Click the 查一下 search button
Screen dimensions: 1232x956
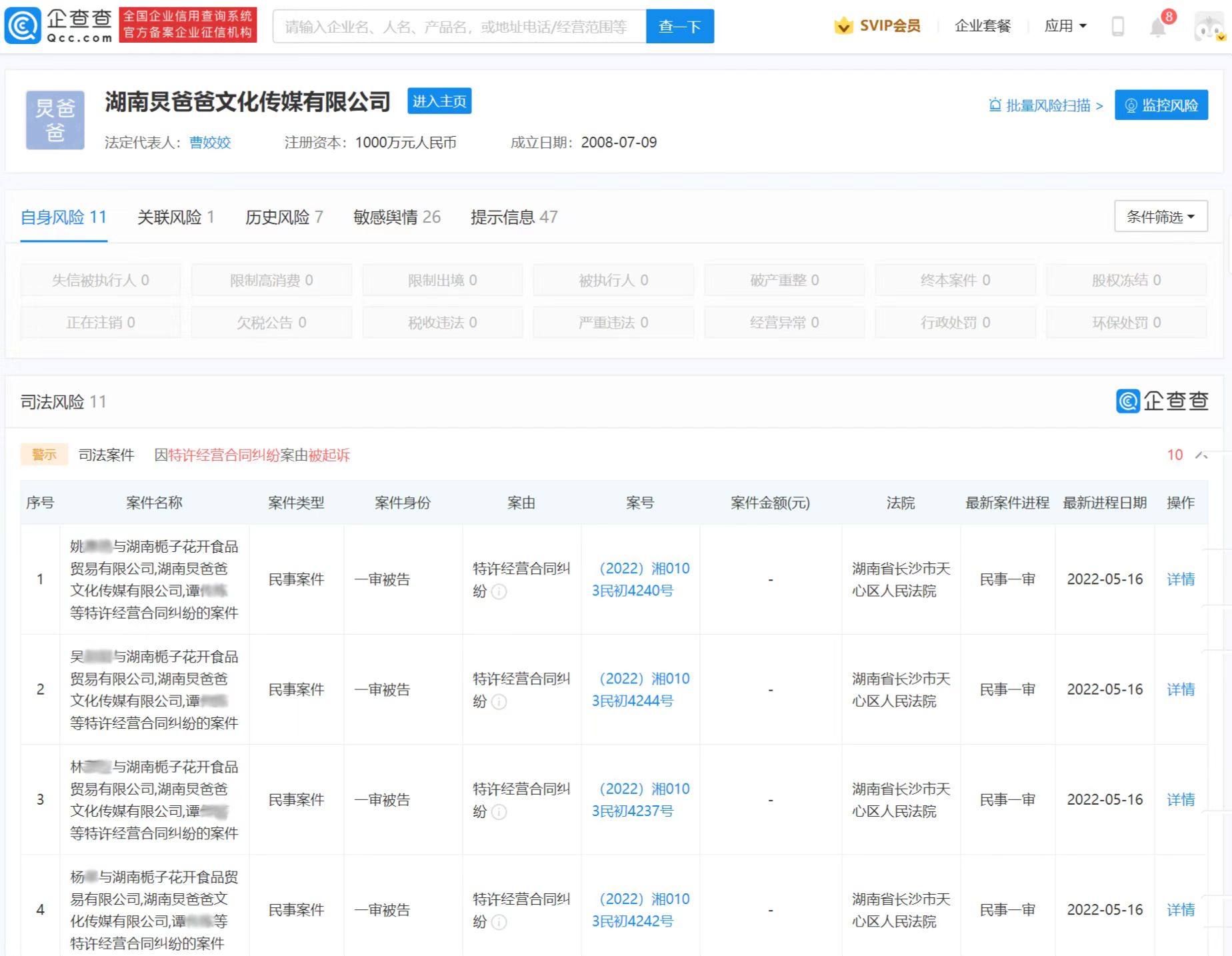click(x=679, y=26)
